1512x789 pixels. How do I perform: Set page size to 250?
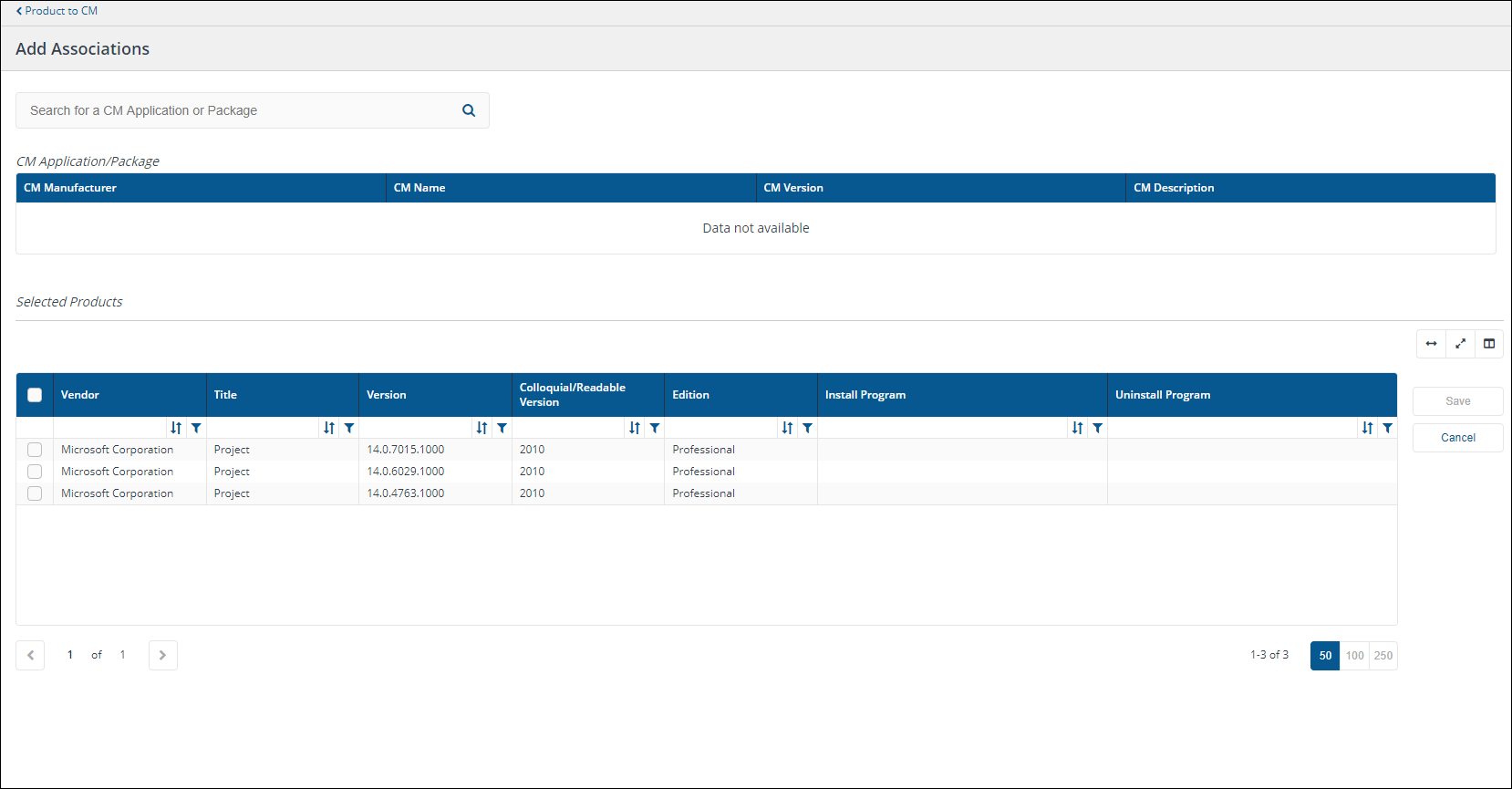[x=1383, y=656]
